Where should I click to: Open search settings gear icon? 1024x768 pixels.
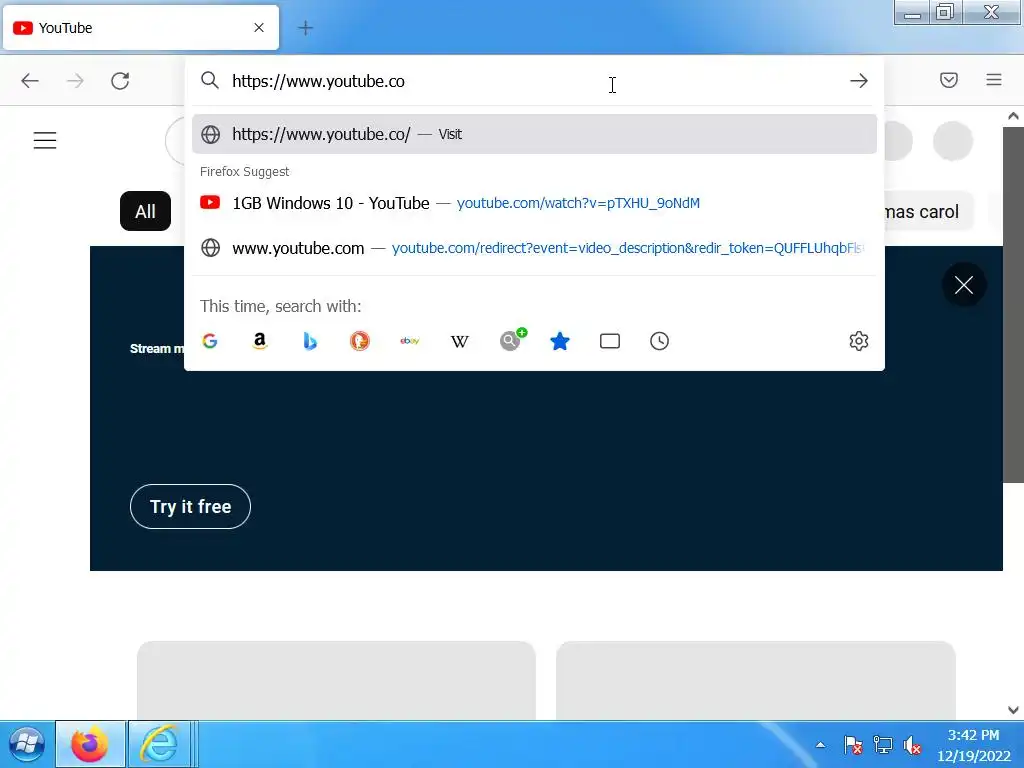point(859,341)
